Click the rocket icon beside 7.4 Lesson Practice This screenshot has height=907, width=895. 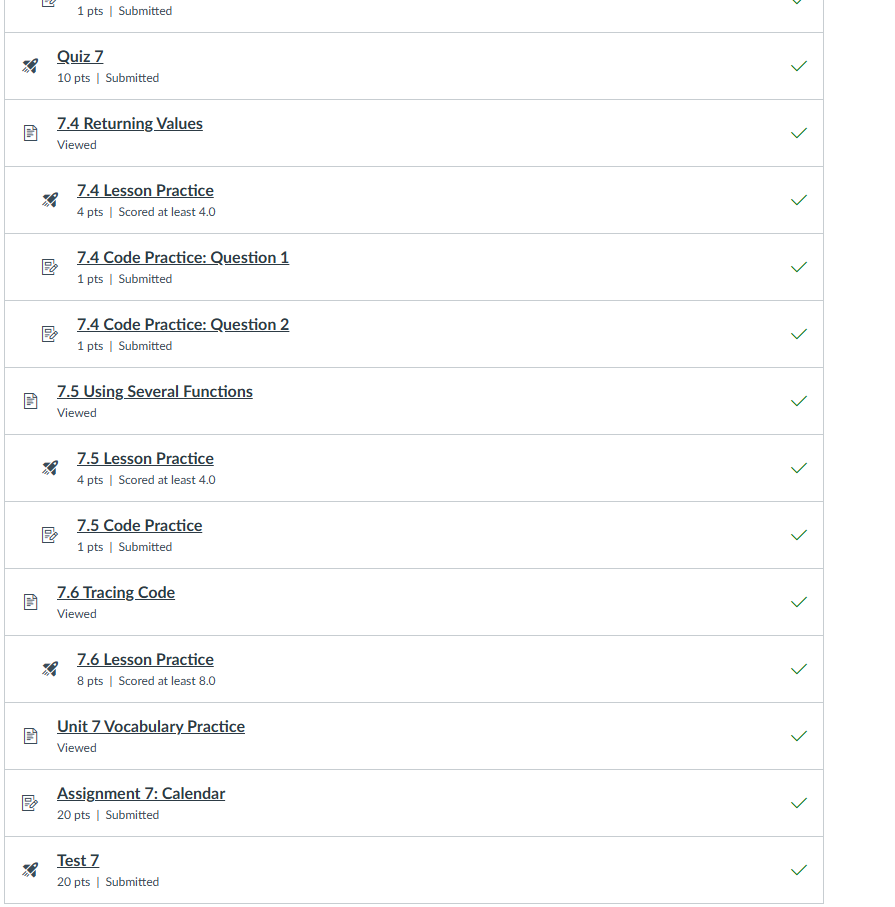pyautogui.click(x=50, y=200)
